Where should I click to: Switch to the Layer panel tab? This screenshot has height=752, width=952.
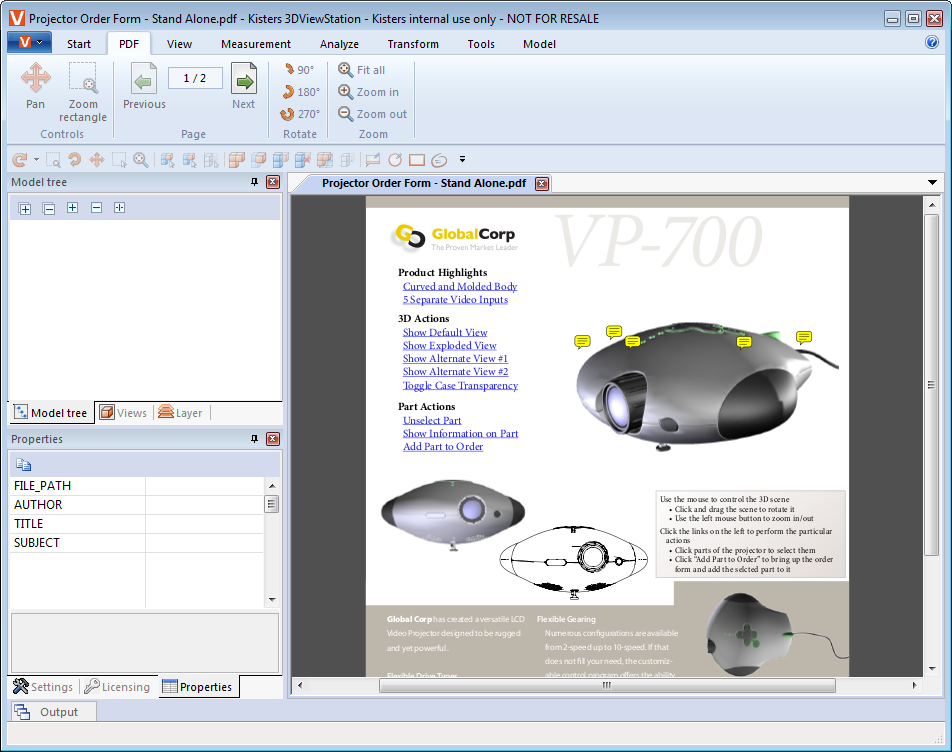point(180,413)
